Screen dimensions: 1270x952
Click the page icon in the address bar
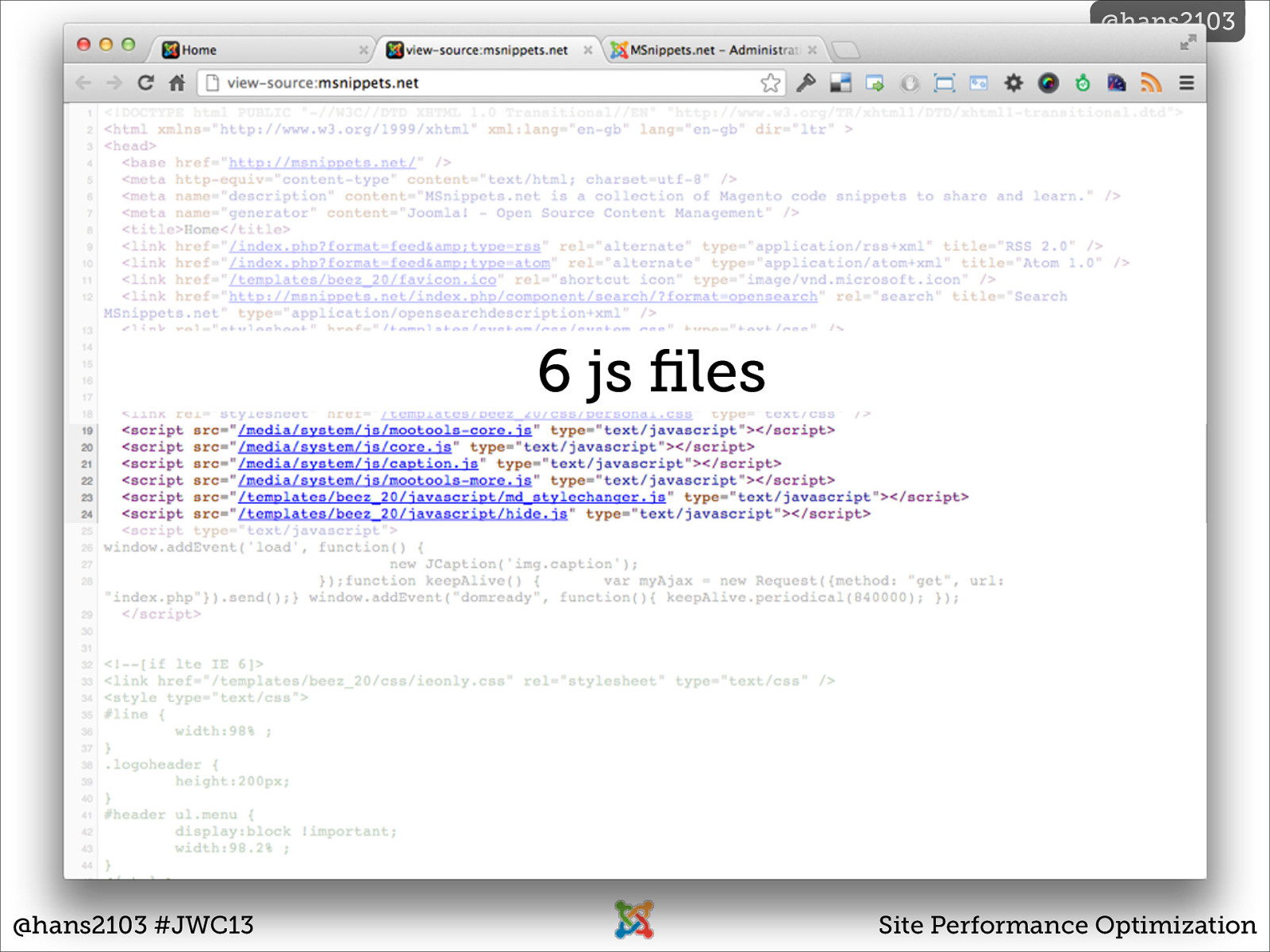(211, 83)
